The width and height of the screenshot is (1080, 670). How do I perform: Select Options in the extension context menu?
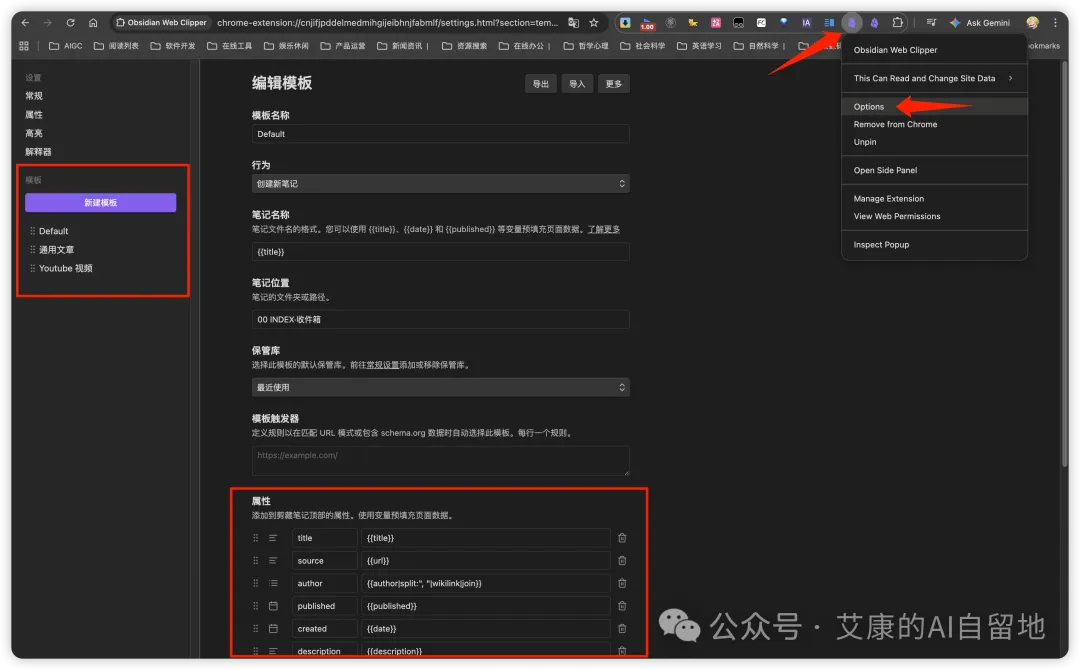coord(869,106)
